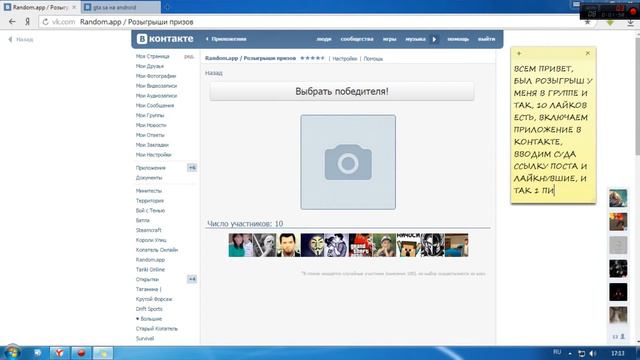Click the Yandex "Я" button in the toolbar

point(27,22)
